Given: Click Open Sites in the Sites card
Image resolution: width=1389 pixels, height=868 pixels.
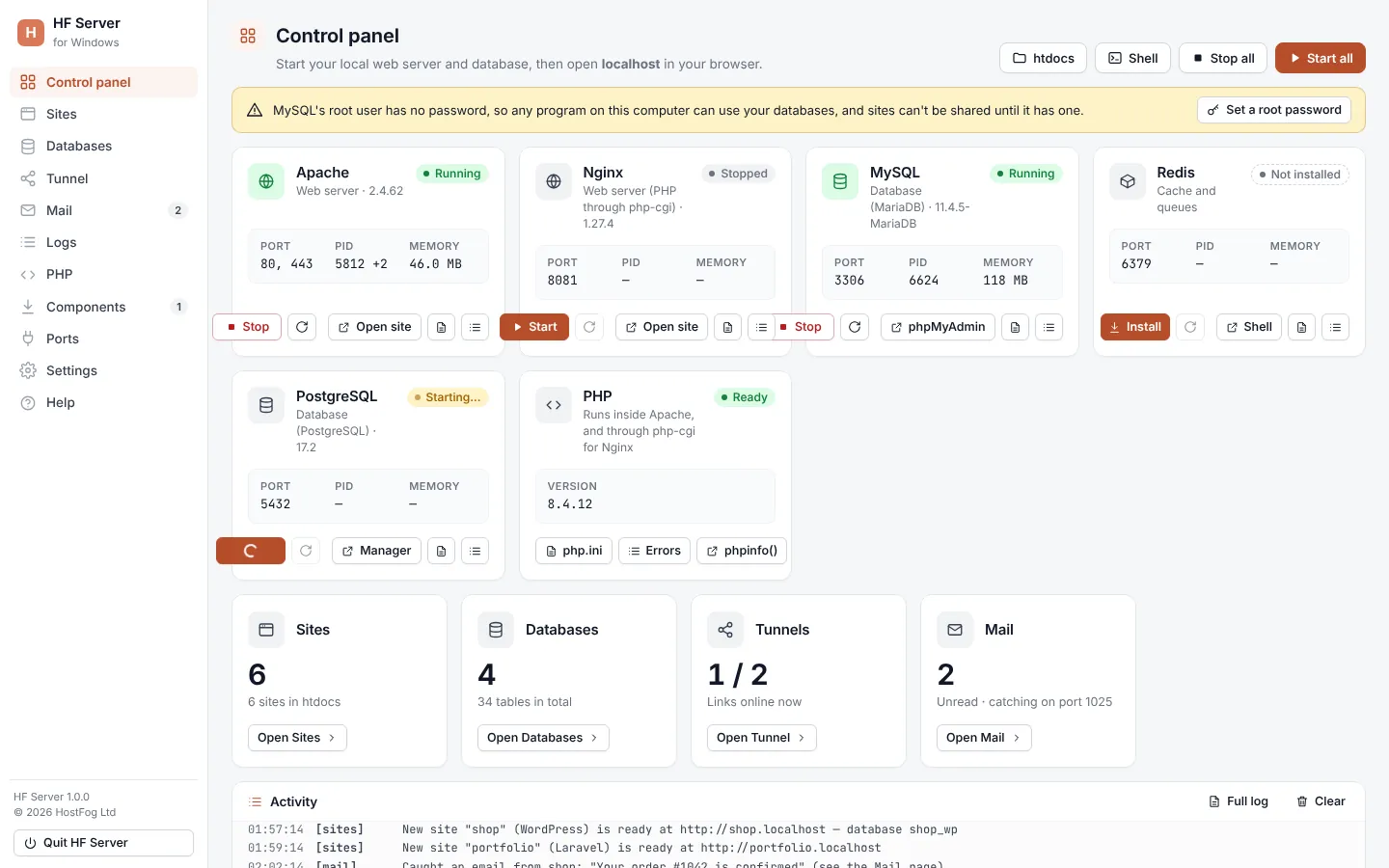Looking at the screenshot, I should 297,738.
